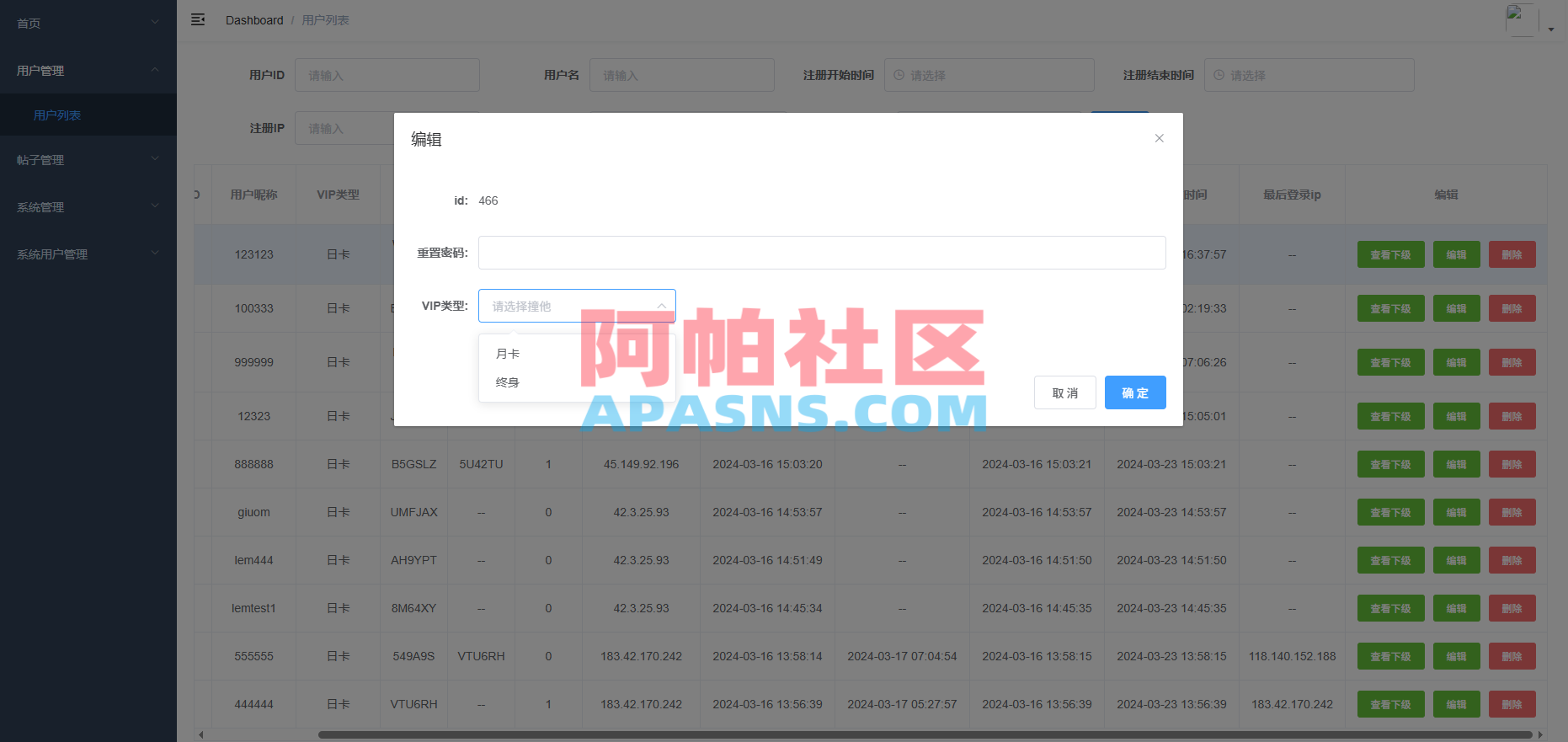This screenshot has height=742, width=1568.
Task: Toggle the sidebar with the hamburger icon
Action: 198,19
